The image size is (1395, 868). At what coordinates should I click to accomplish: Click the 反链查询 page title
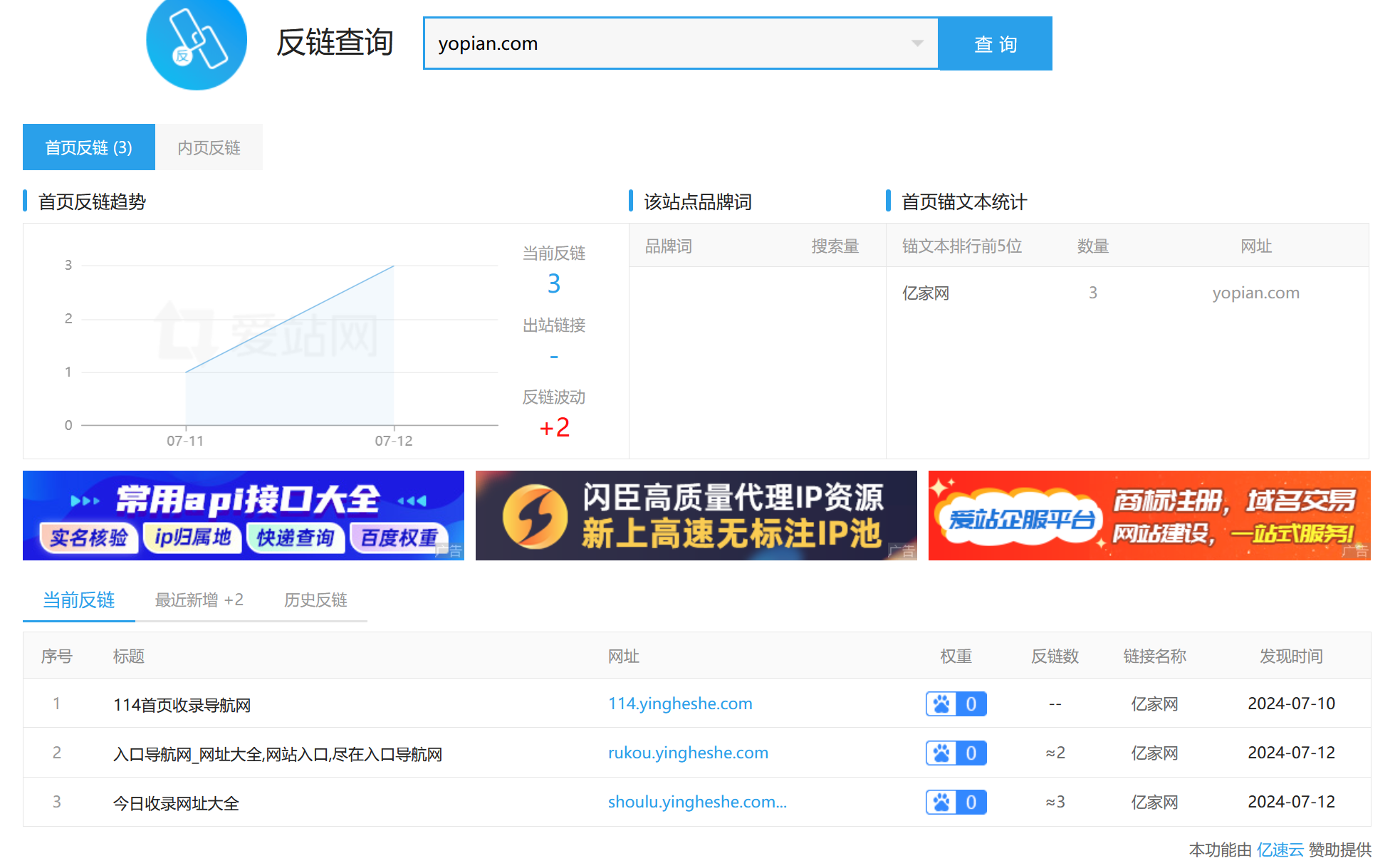(335, 42)
